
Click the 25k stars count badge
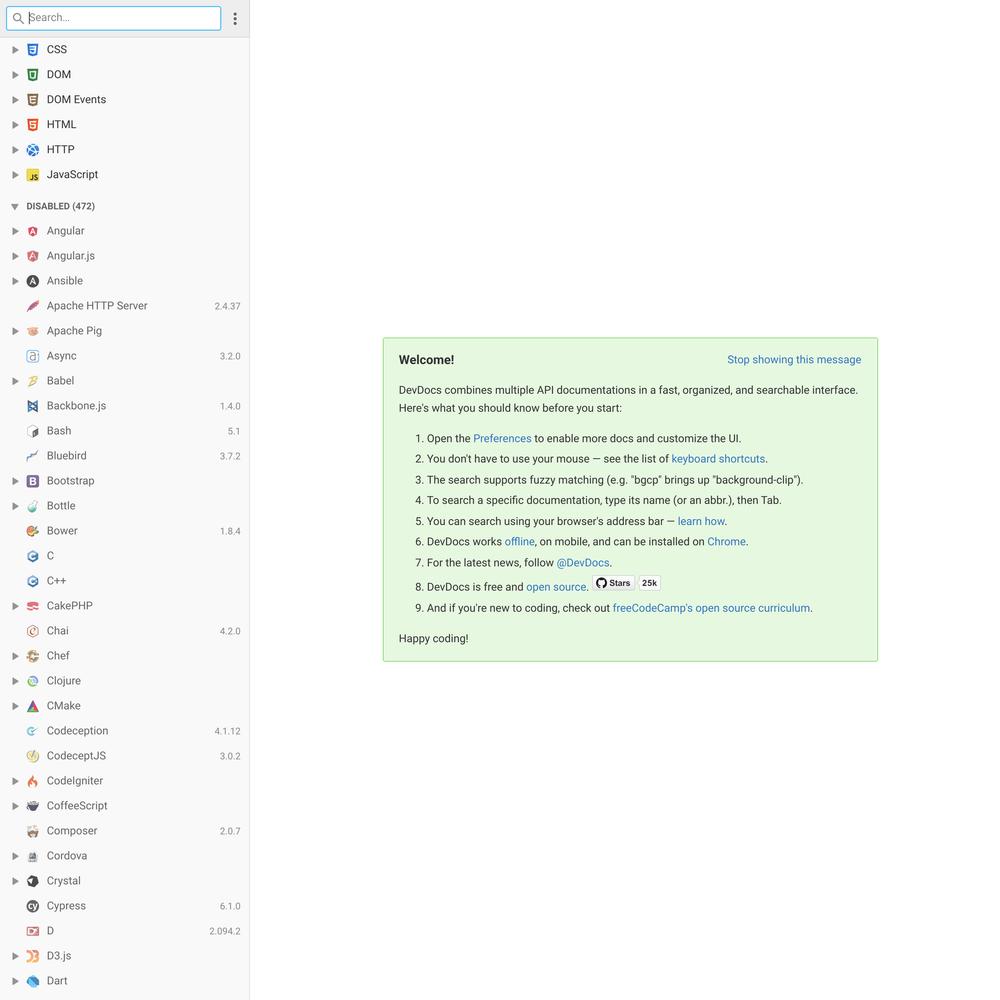tap(649, 583)
